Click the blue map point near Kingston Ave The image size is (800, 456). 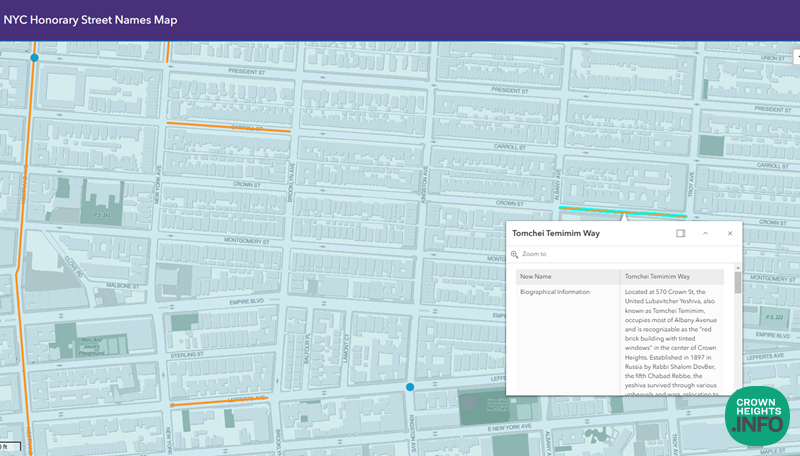pos(410,386)
